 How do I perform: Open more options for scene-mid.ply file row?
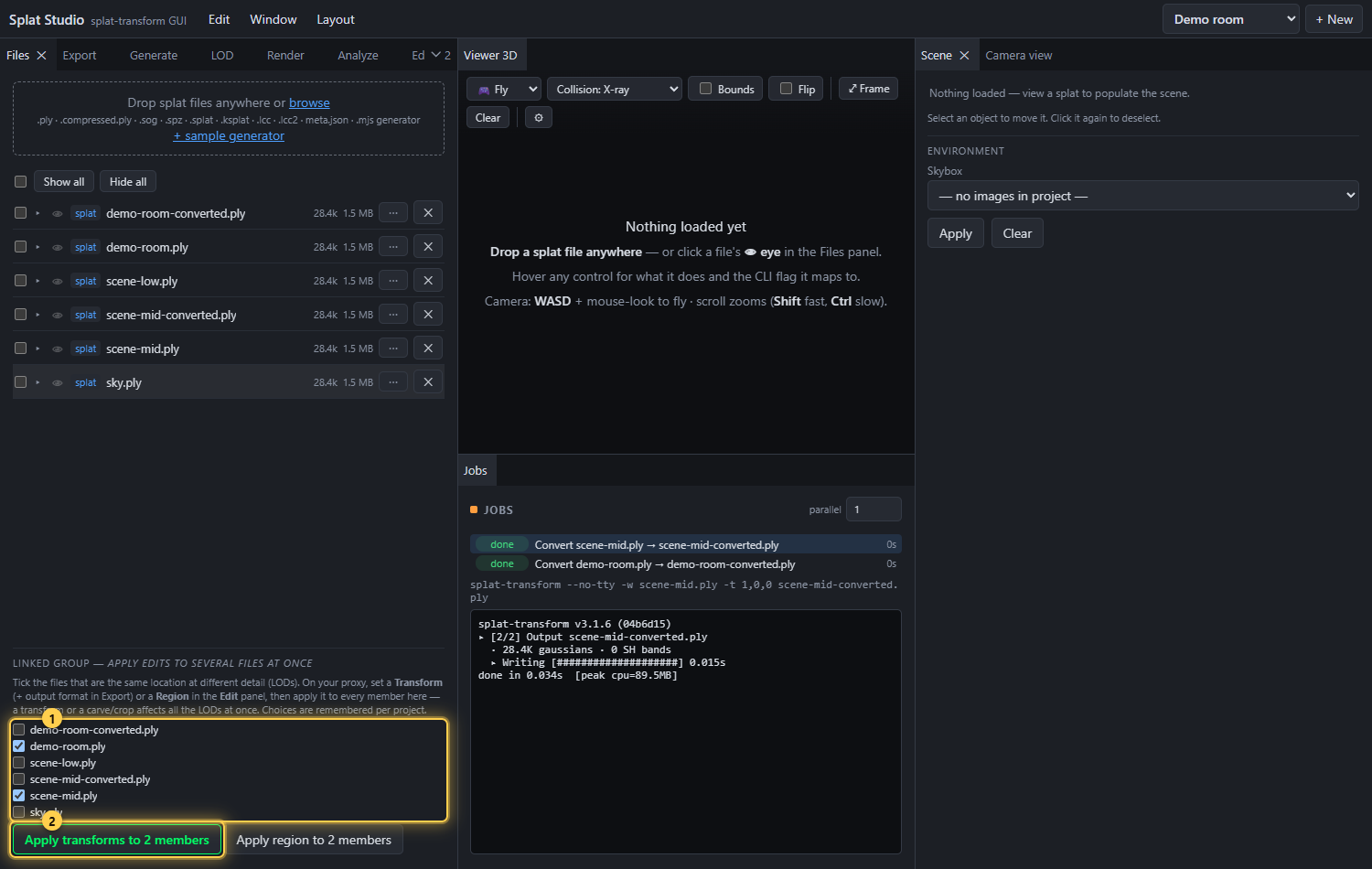click(x=393, y=349)
